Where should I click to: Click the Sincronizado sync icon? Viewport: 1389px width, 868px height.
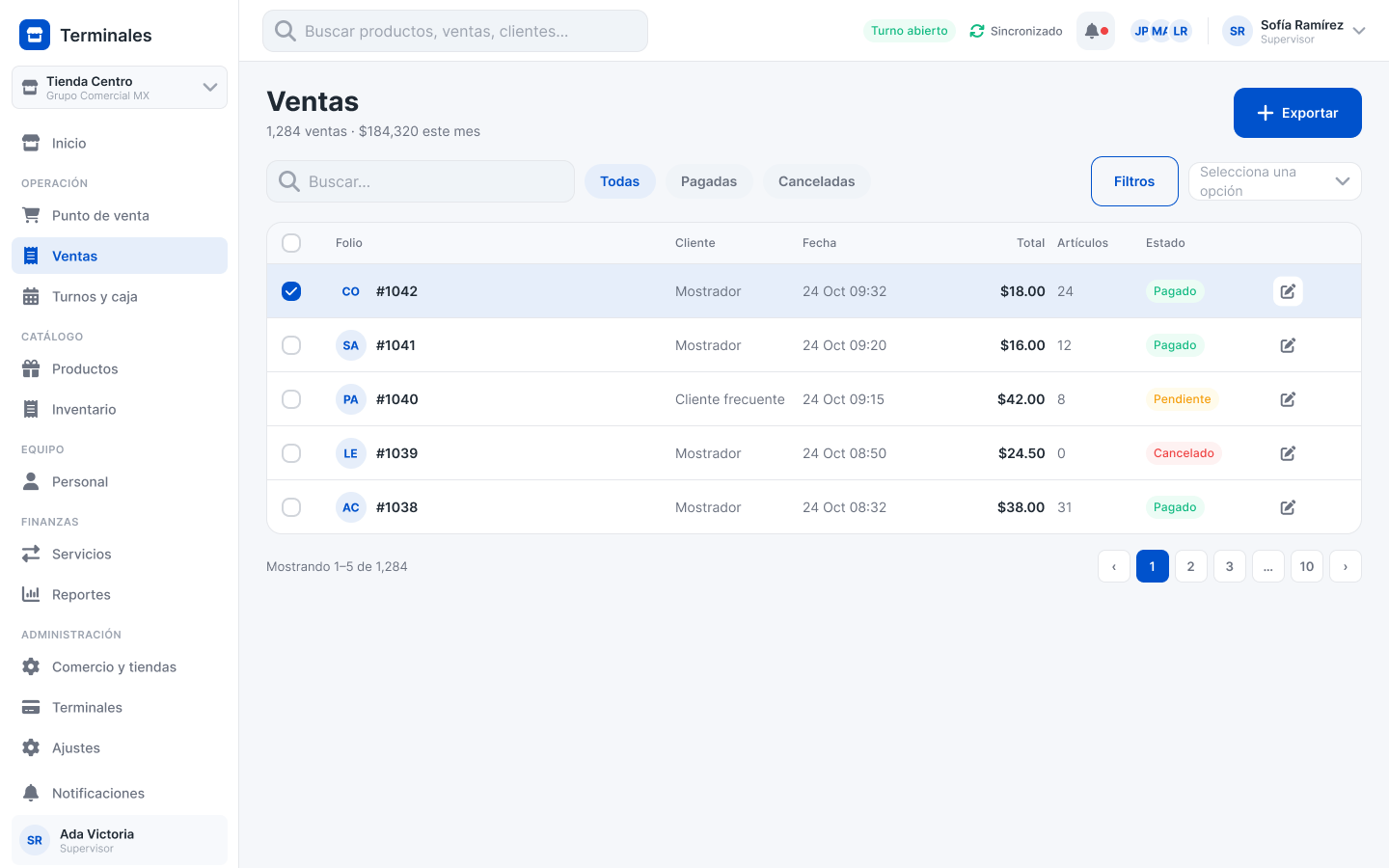[x=977, y=31]
